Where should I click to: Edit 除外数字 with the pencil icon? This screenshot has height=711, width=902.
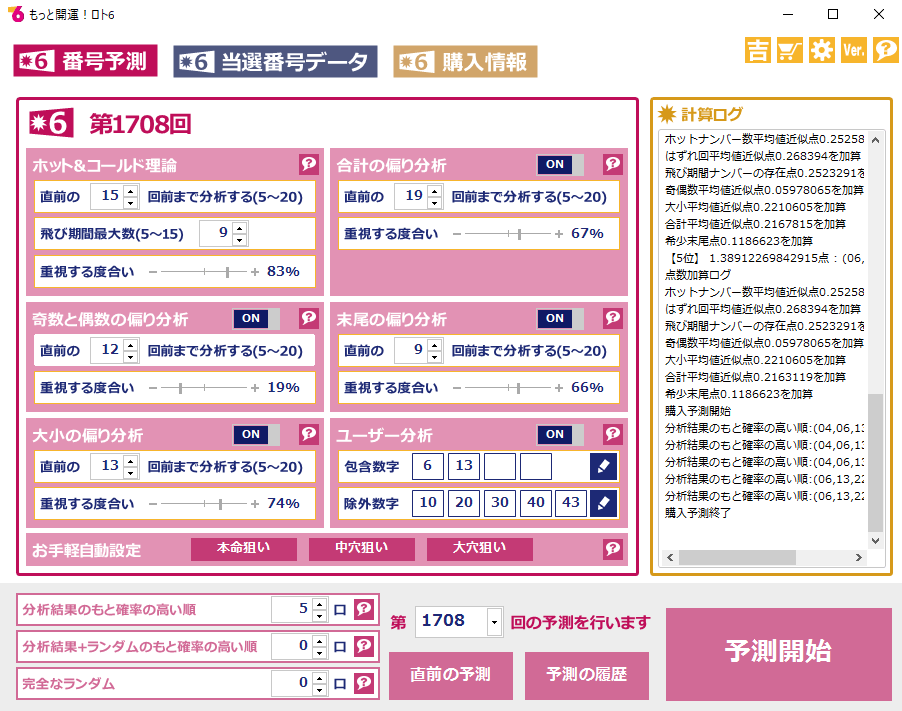coord(603,502)
